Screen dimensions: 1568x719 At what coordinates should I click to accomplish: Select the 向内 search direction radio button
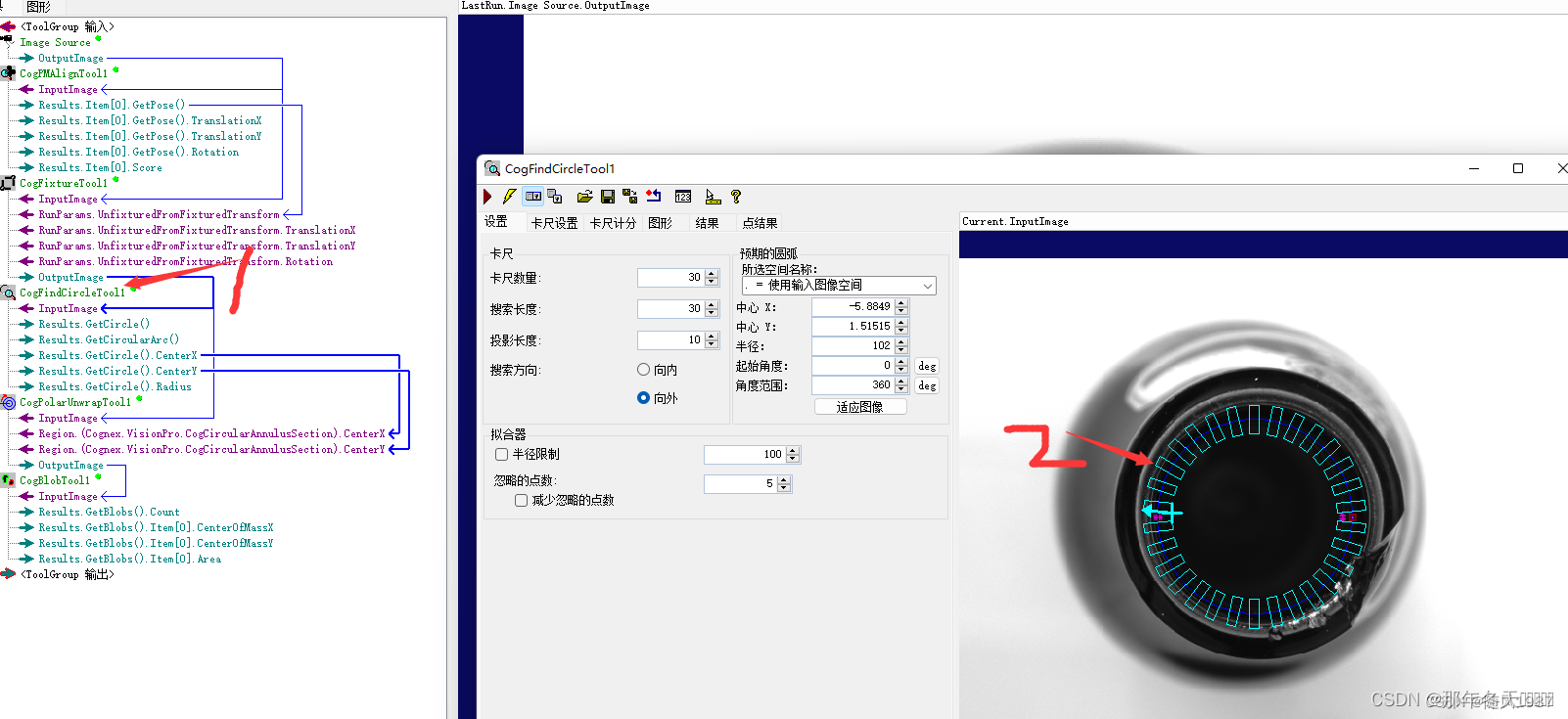point(643,370)
